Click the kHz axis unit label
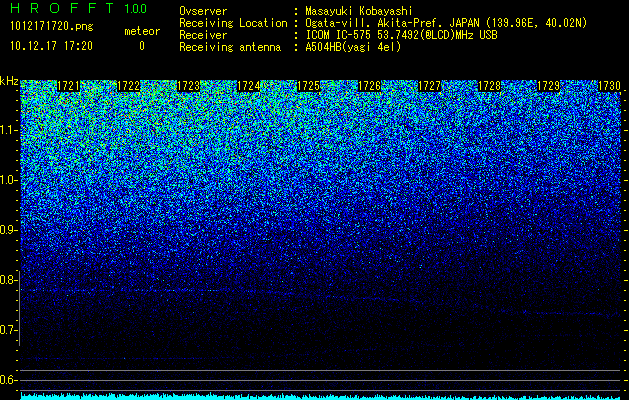The width and height of the screenshot is (629, 400). [x=9, y=81]
